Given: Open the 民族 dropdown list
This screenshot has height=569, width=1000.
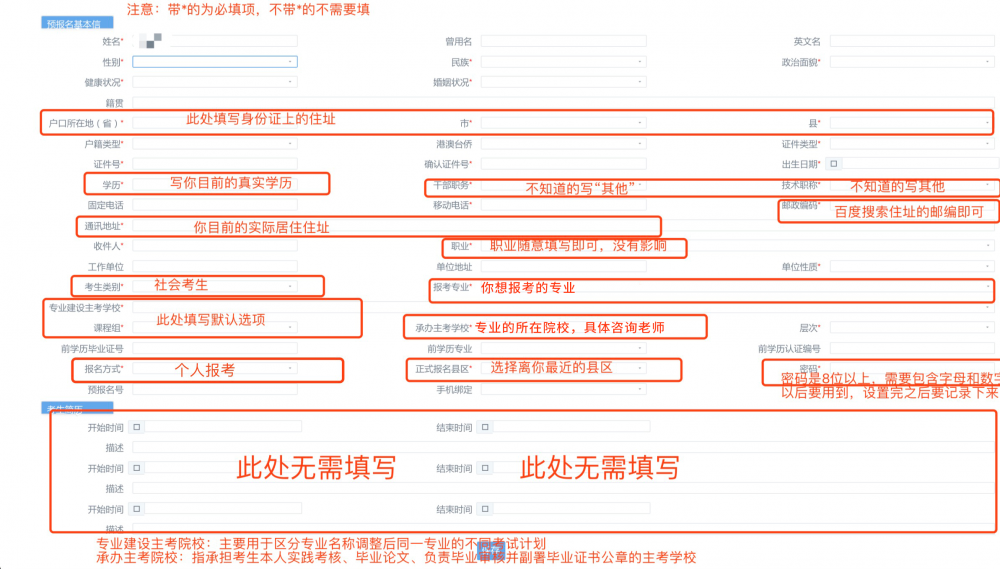Looking at the screenshot, I should 563,62.
